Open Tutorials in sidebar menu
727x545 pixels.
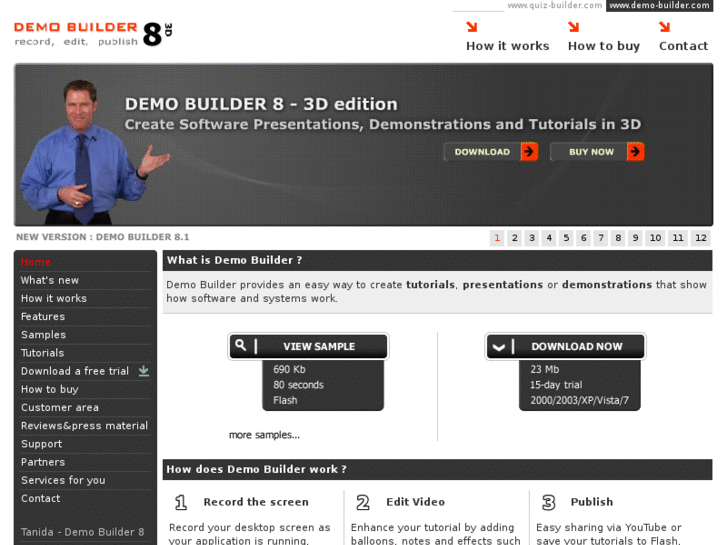(42, 353)
